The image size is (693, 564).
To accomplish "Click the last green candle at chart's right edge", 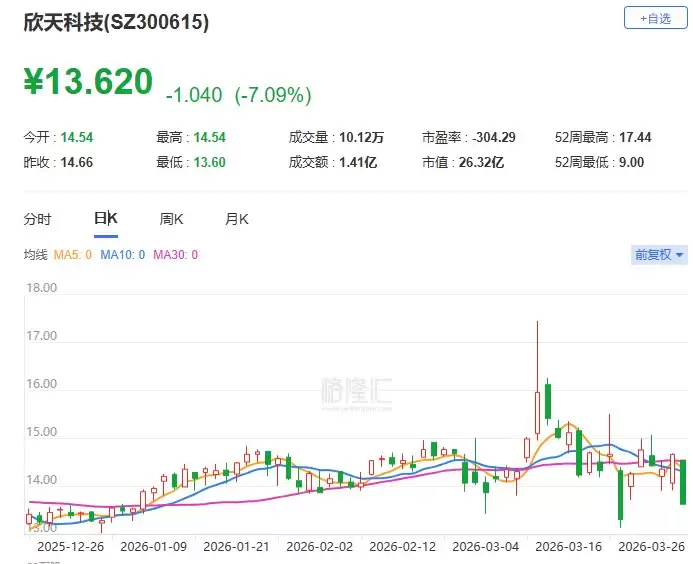I will pos(684,482).
